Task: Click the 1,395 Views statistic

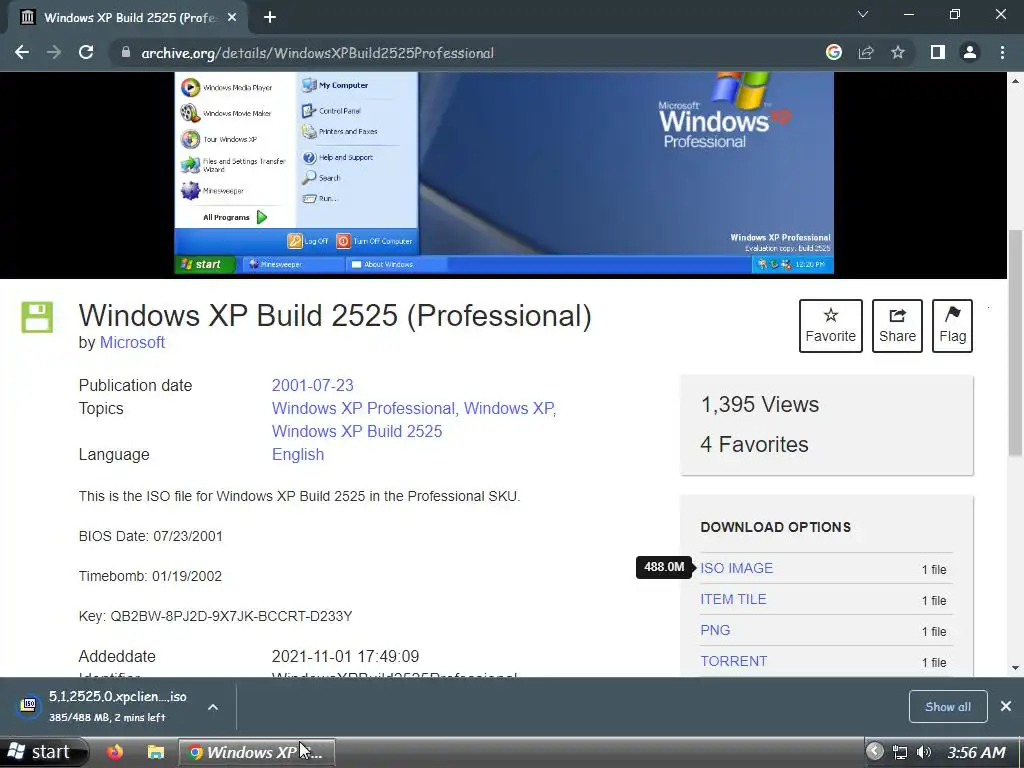Action: [x=760, y=404]
